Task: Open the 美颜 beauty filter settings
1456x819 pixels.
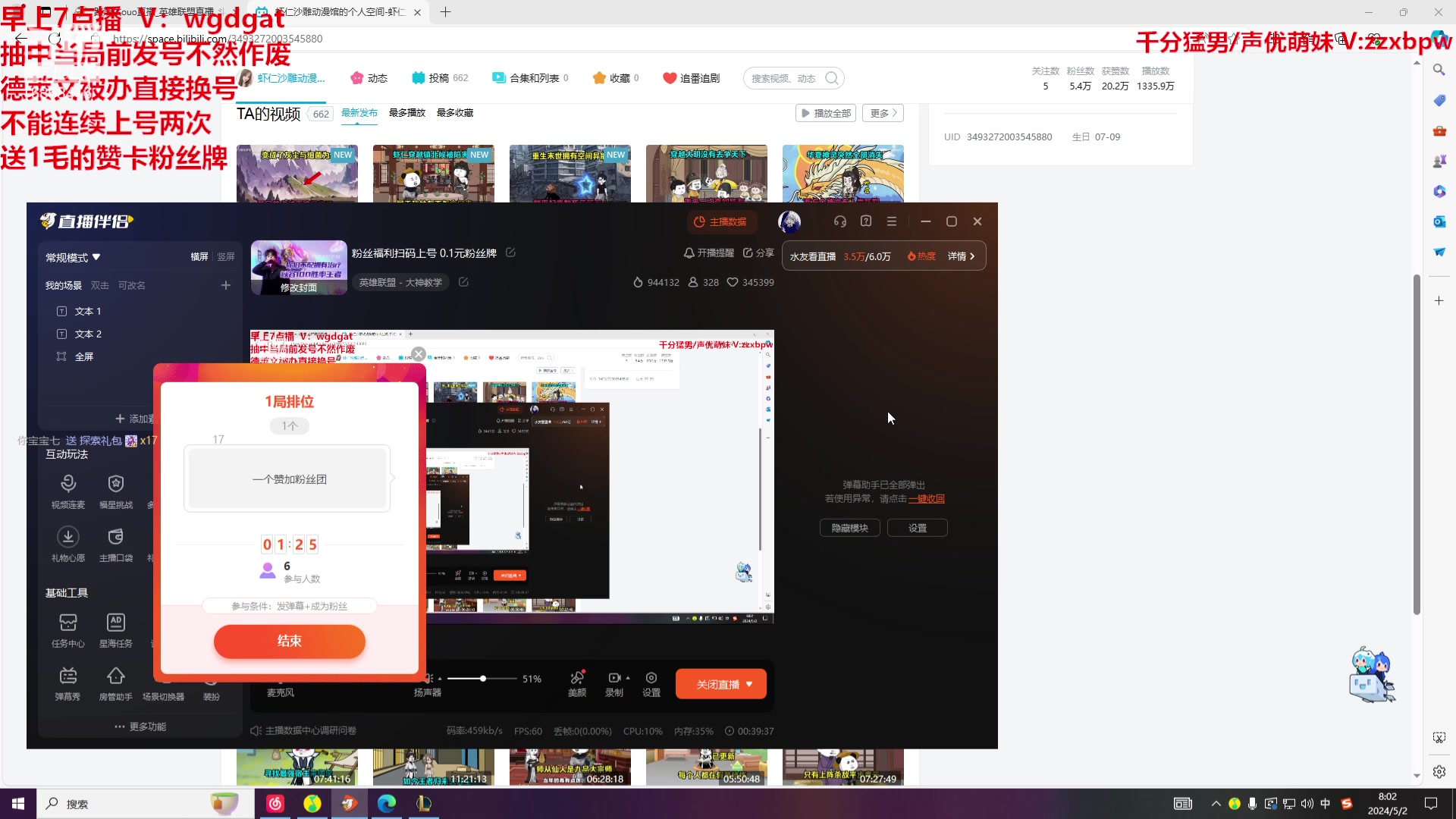Action: [577, 683]
